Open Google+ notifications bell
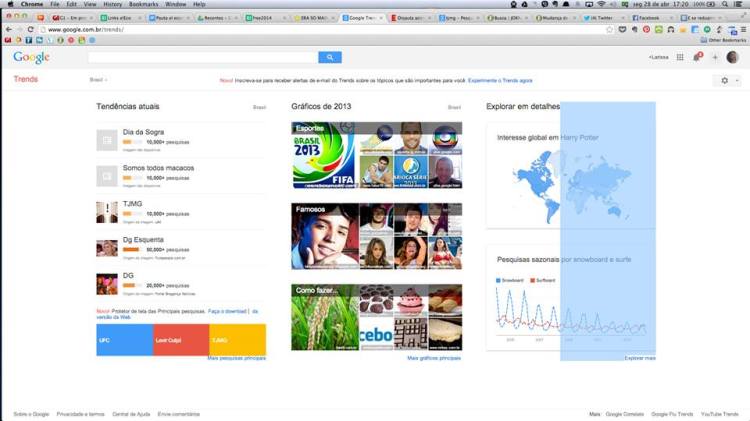Viewport: 750px width, 421px height. 697,57
